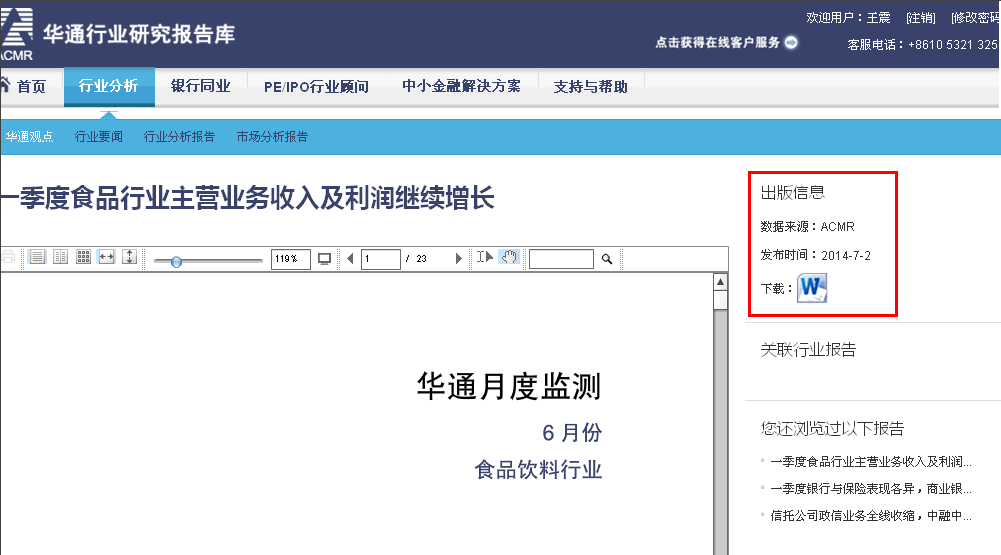Open report 一季度银行与保险表现各异，商业银...
Viewport: 1001px width, 555px height.
[x=871, y=489]
